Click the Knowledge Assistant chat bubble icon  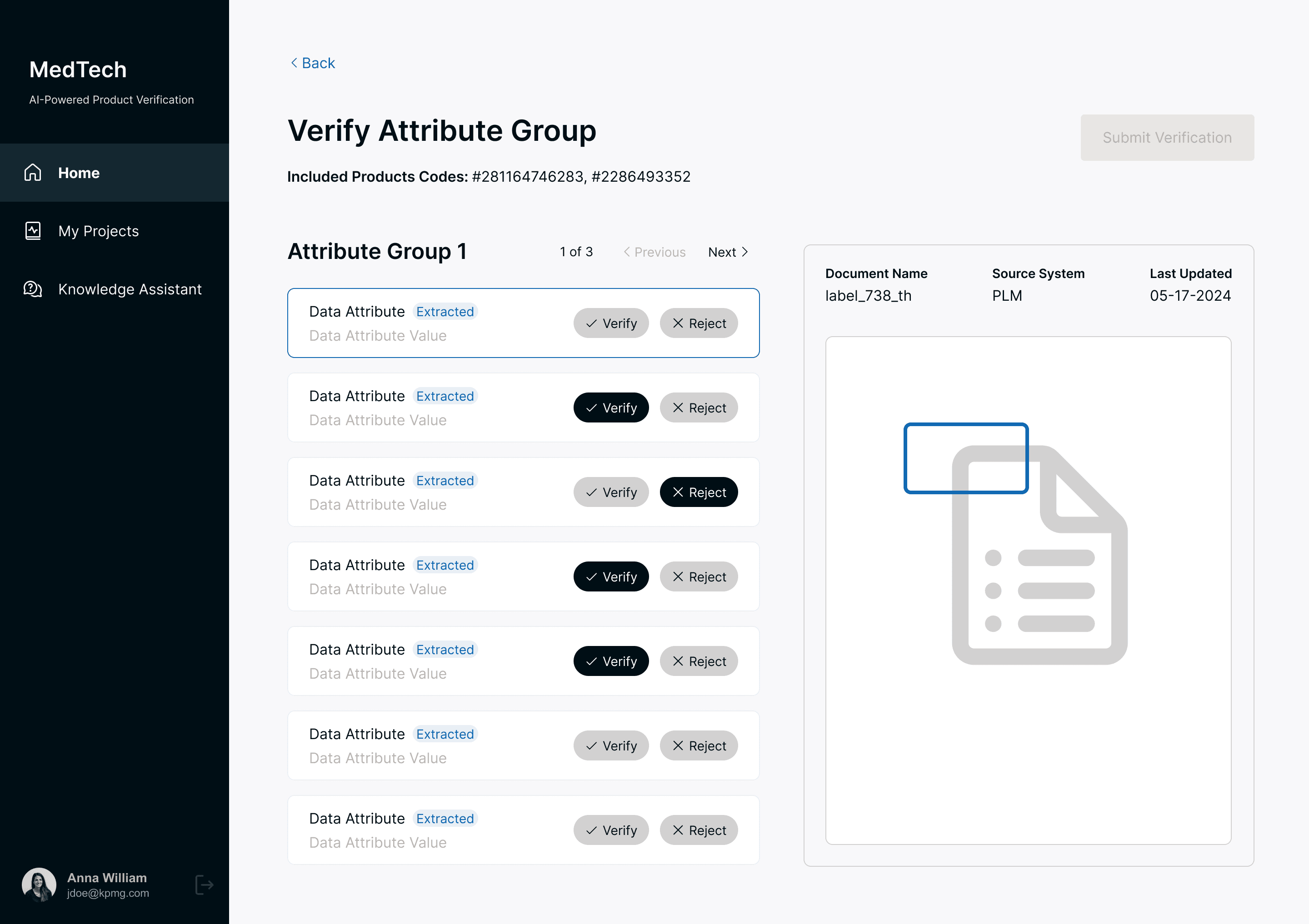click(x=32, y=289)
